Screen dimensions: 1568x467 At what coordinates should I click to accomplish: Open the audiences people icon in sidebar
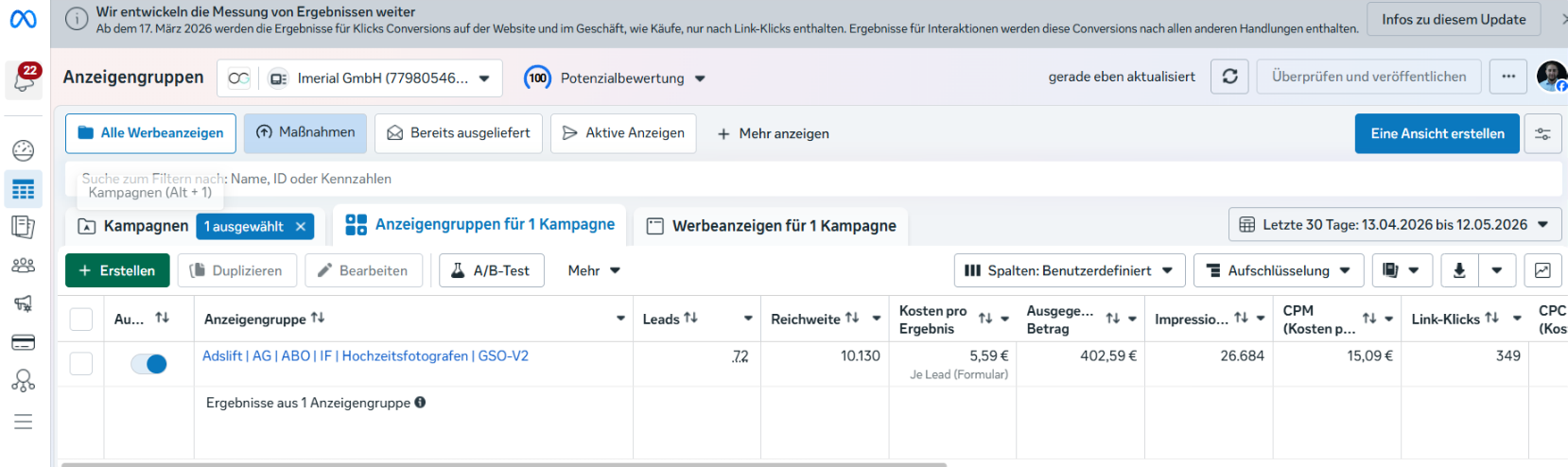tap(24, 266)
